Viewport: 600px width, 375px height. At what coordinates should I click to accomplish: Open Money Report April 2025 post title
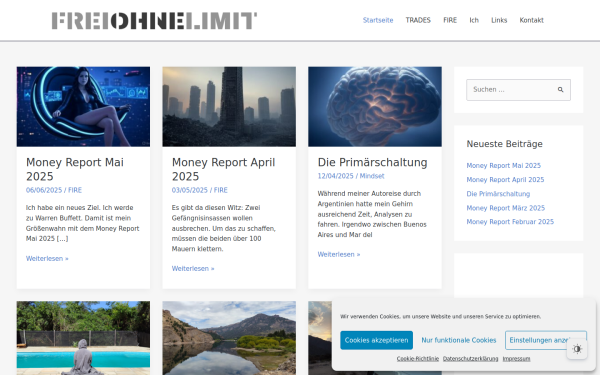223,170
